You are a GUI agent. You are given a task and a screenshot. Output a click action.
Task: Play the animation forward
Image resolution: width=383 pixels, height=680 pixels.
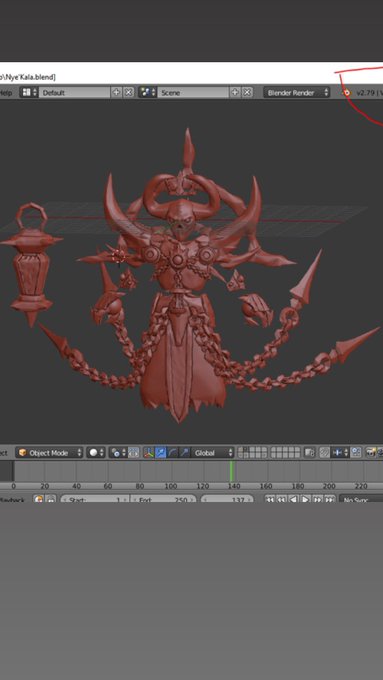point(306,500)
